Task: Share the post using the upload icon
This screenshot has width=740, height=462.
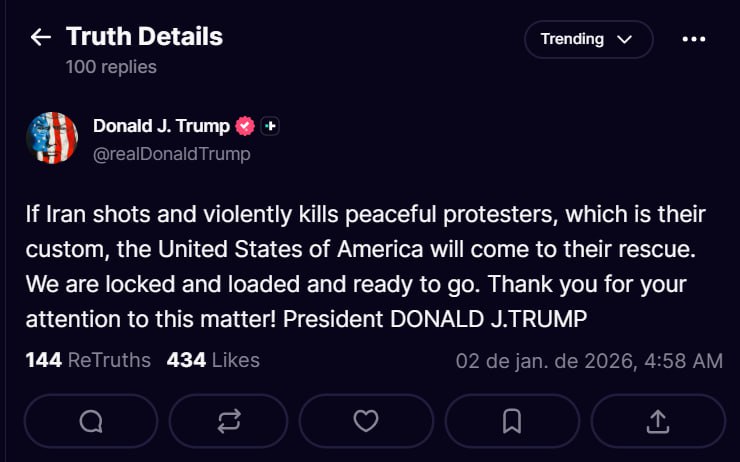Action: click(x=658, y=421)
